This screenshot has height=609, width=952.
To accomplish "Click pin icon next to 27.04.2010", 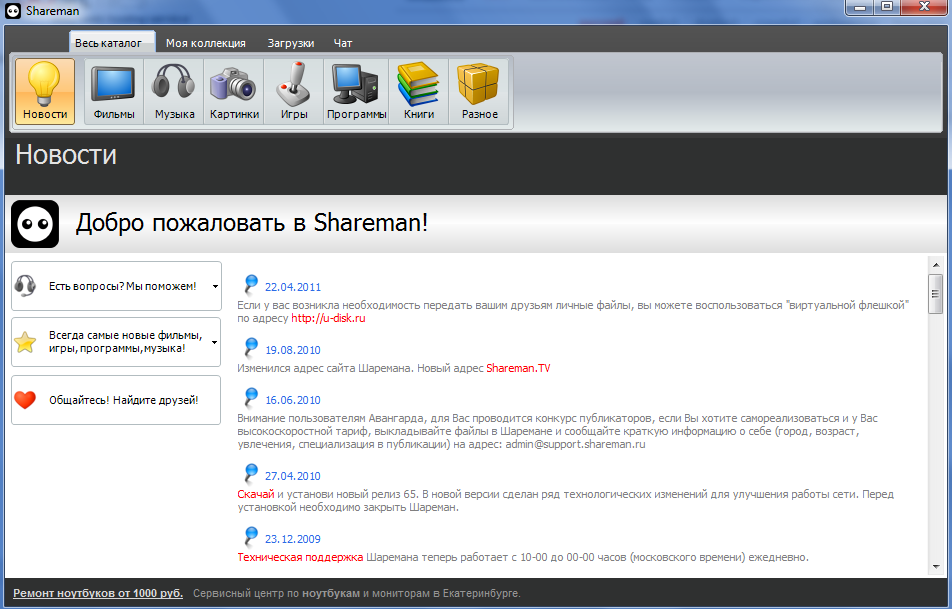I will click(251, 472).
